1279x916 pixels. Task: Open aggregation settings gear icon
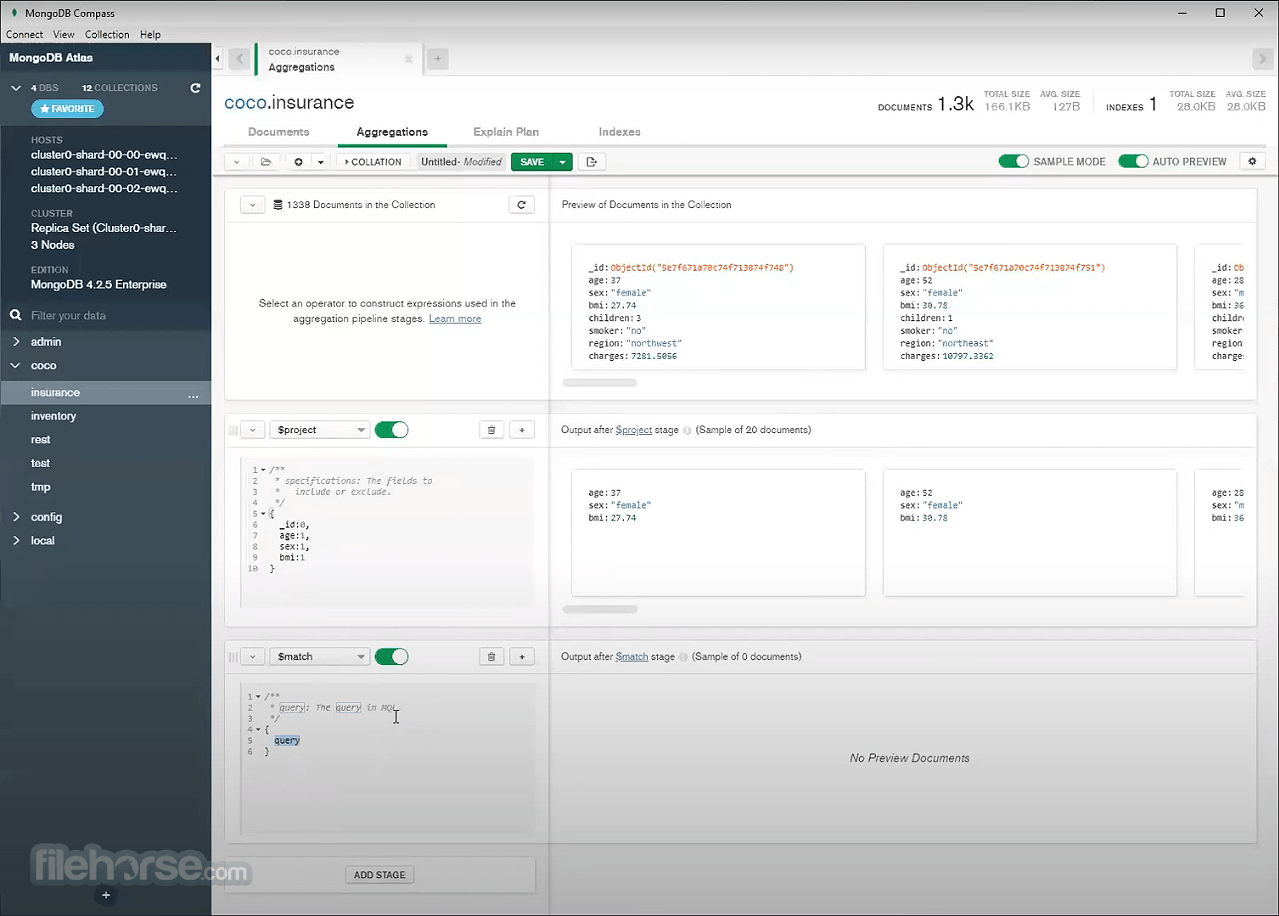pos(1252,161)
